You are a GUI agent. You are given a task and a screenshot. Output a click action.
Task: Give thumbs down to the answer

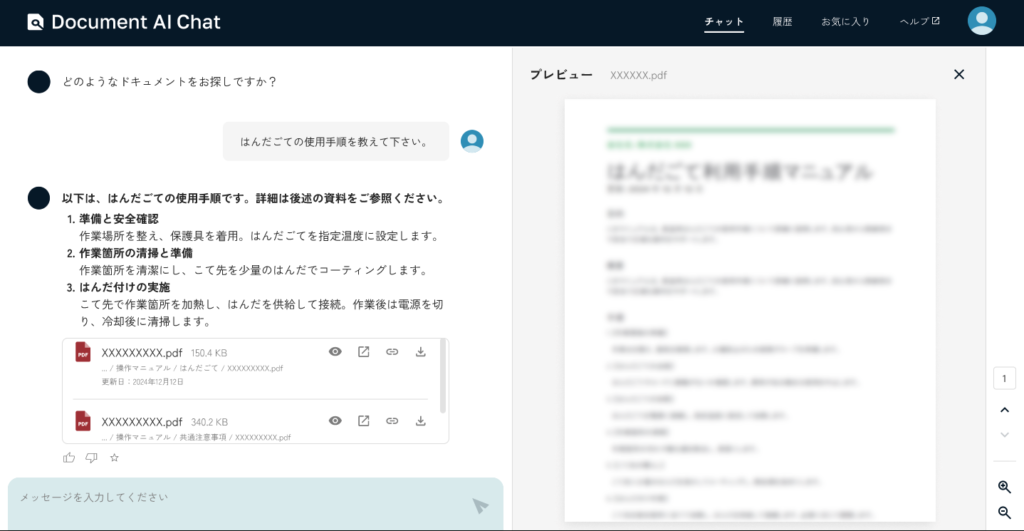[91, 458]
